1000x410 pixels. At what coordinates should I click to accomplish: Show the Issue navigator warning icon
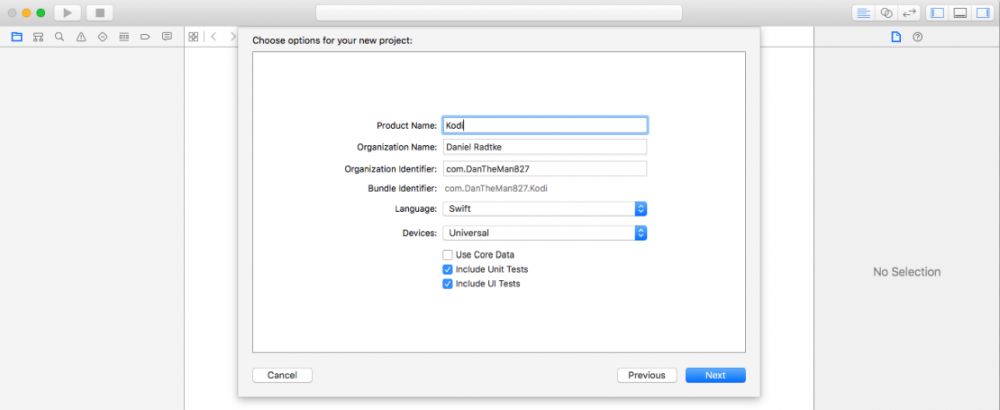[x=81, y=36]
